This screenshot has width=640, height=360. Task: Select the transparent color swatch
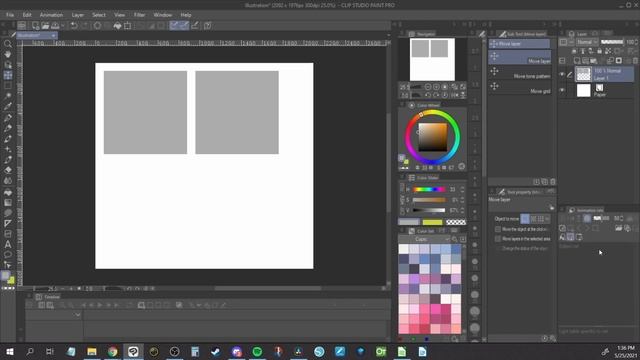[x=456, y=222]
